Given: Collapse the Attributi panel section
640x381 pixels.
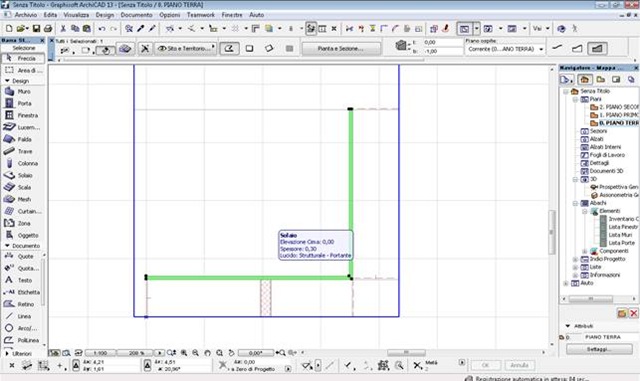Looking at the screenshot, I should [x=568, y=326].
